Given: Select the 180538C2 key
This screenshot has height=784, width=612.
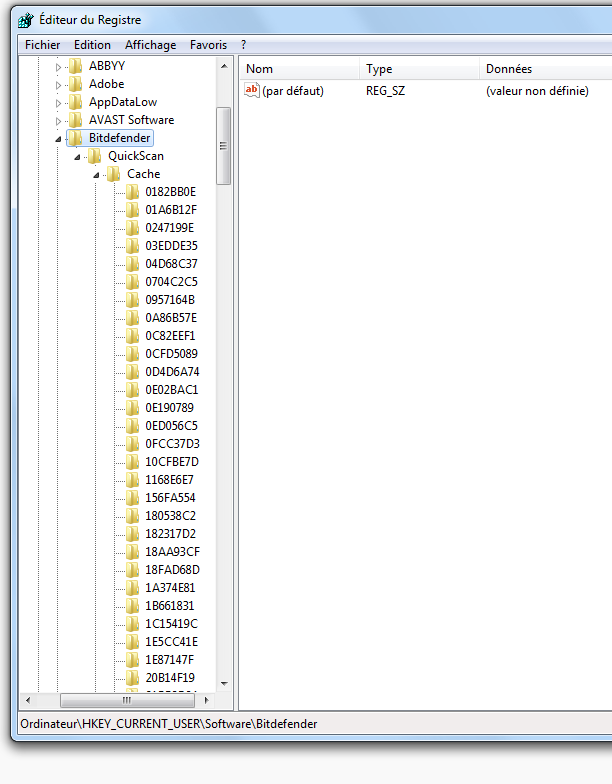Looking at the screenshot, I should pyautogui.click(x=170, y=516).
